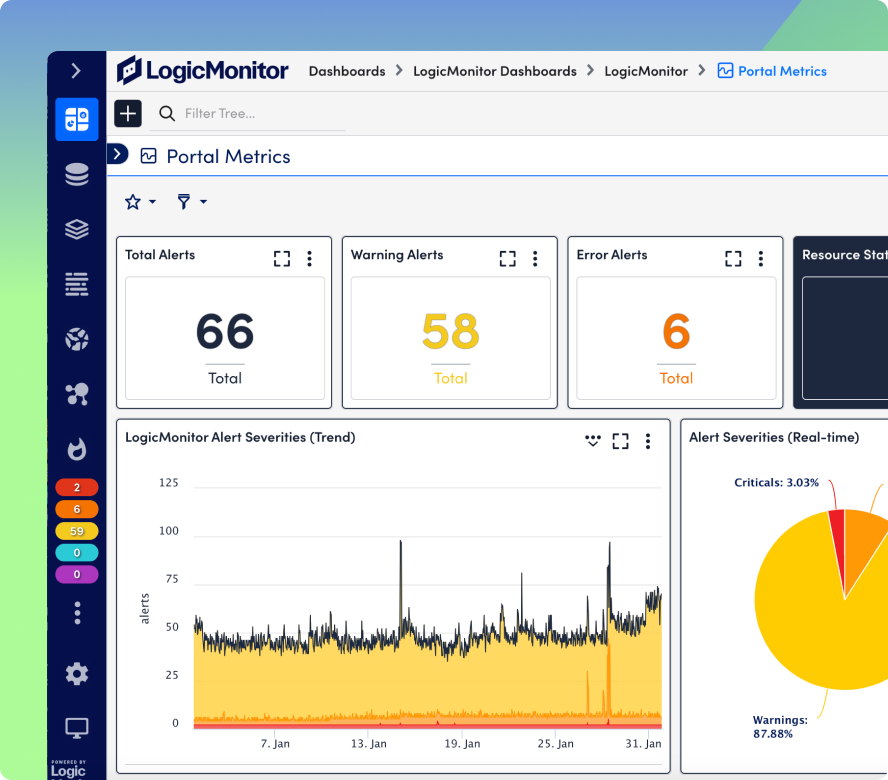Open the Websites globe icon in sidebar
888x780 pixels.
tap(77, 339)
